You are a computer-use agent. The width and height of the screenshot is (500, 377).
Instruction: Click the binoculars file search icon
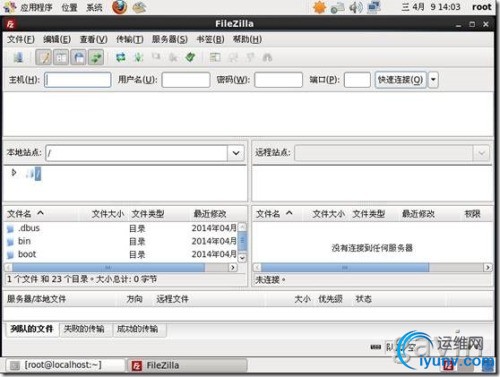267,57
